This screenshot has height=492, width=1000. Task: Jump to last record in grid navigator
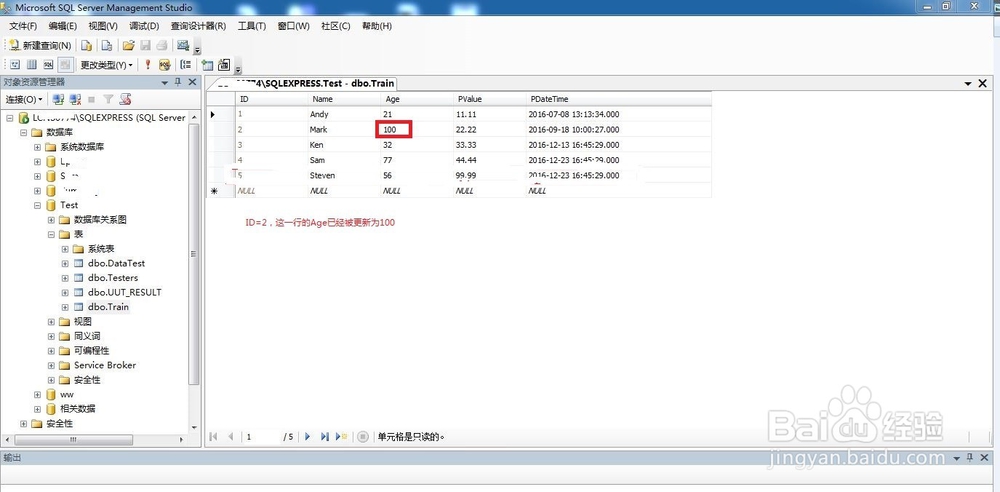click(325, 437)
